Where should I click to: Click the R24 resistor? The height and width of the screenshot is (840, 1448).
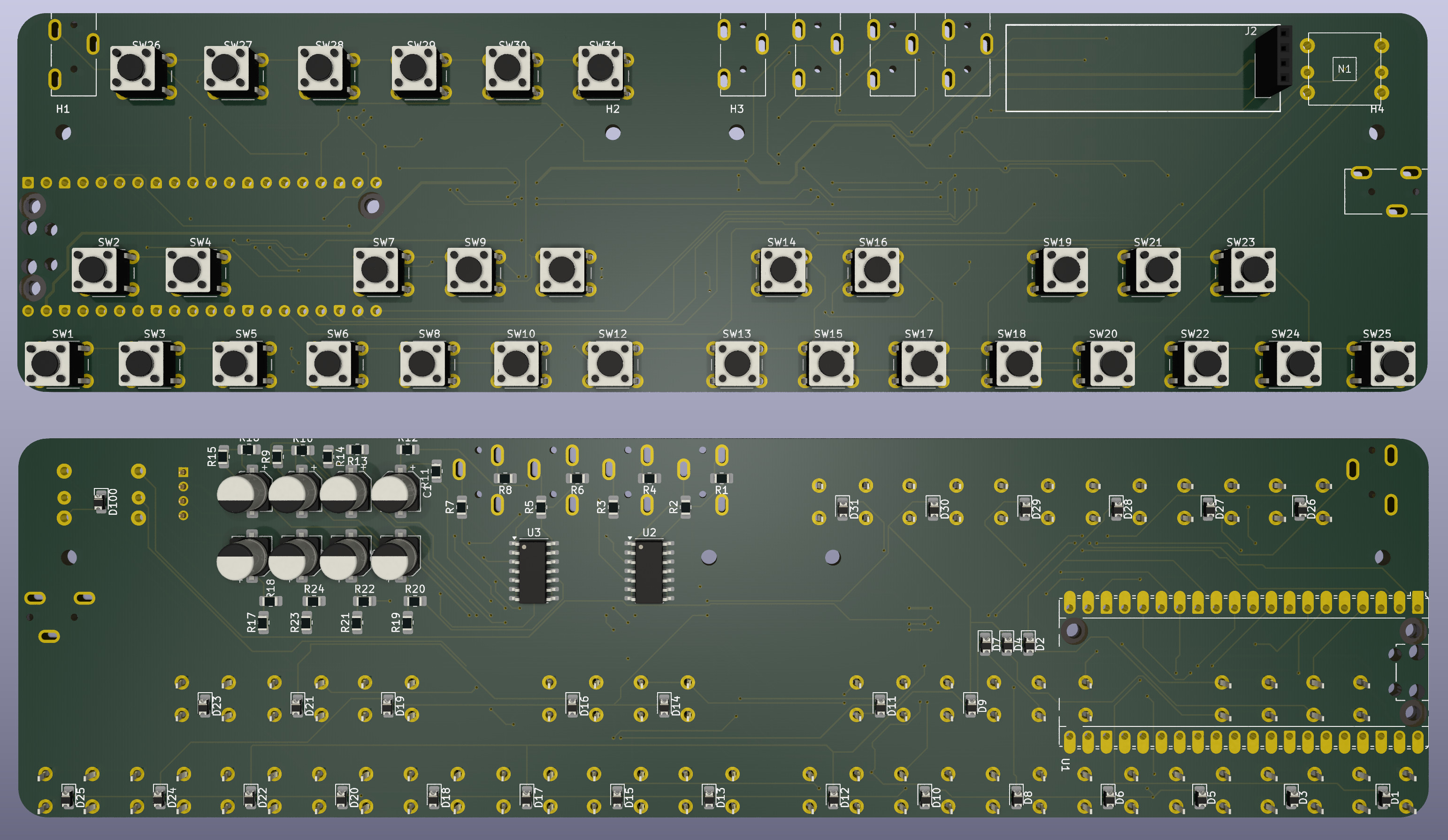[x=314, y=601]
